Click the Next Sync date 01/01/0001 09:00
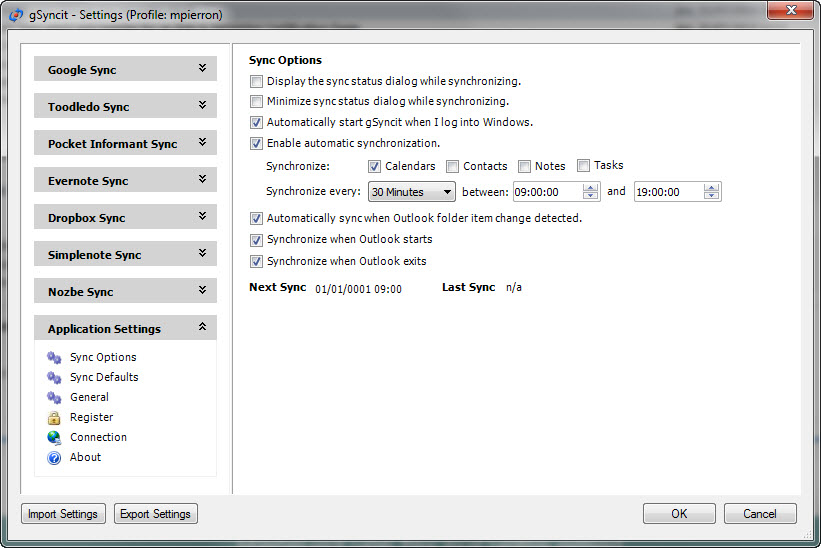The height and width of the screenshot is (548, 821). click(359, 289)
